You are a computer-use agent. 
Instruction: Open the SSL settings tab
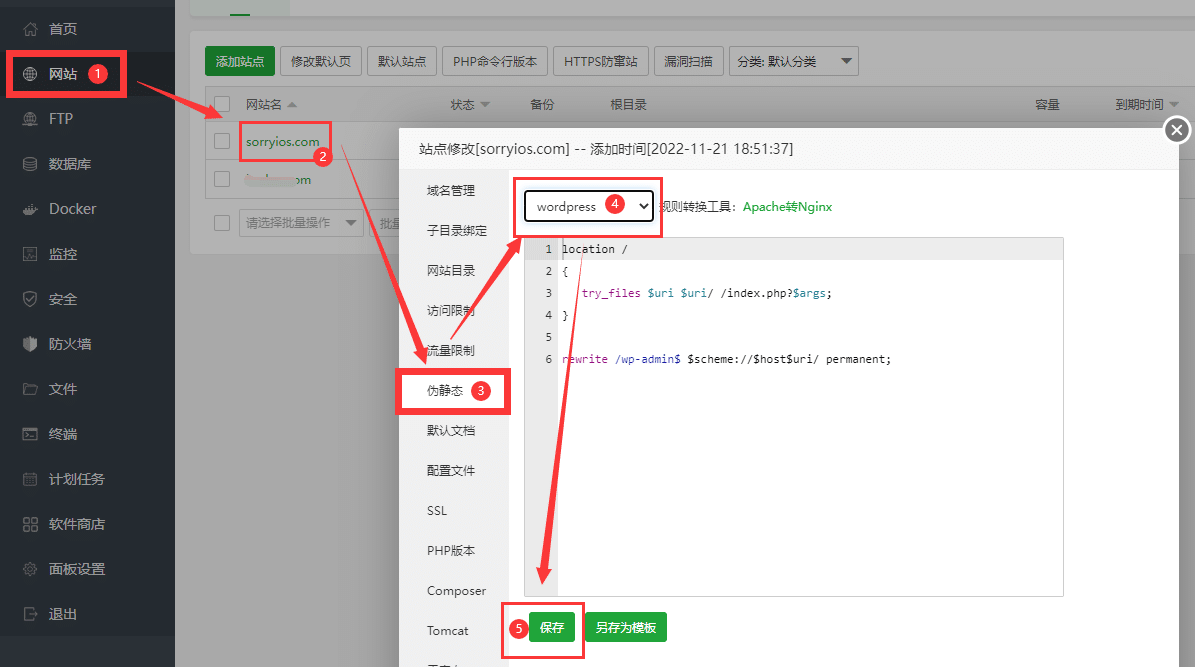point(437,511)
